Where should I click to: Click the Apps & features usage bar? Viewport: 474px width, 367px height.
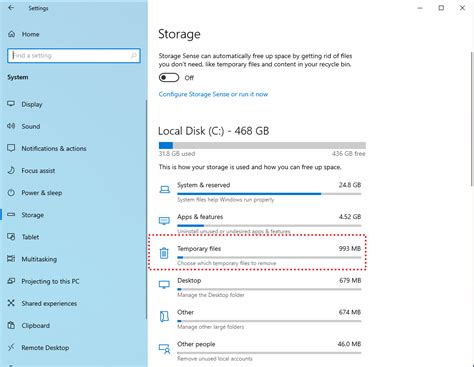tap(269, 226)
